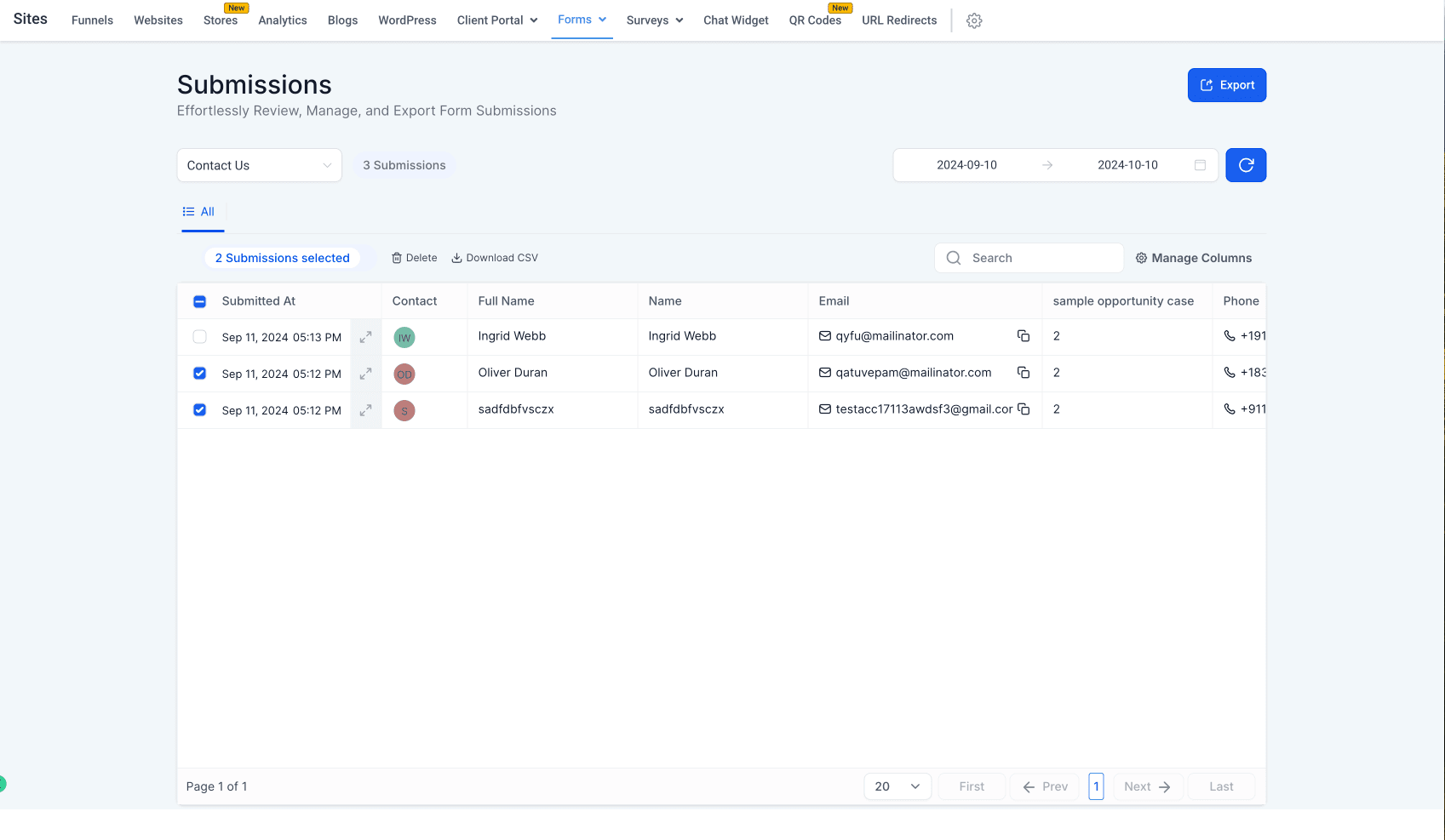Copy Ingrid Webb's email address
The height and width of the screenshot is (840, 1445).
point(1024,336)
